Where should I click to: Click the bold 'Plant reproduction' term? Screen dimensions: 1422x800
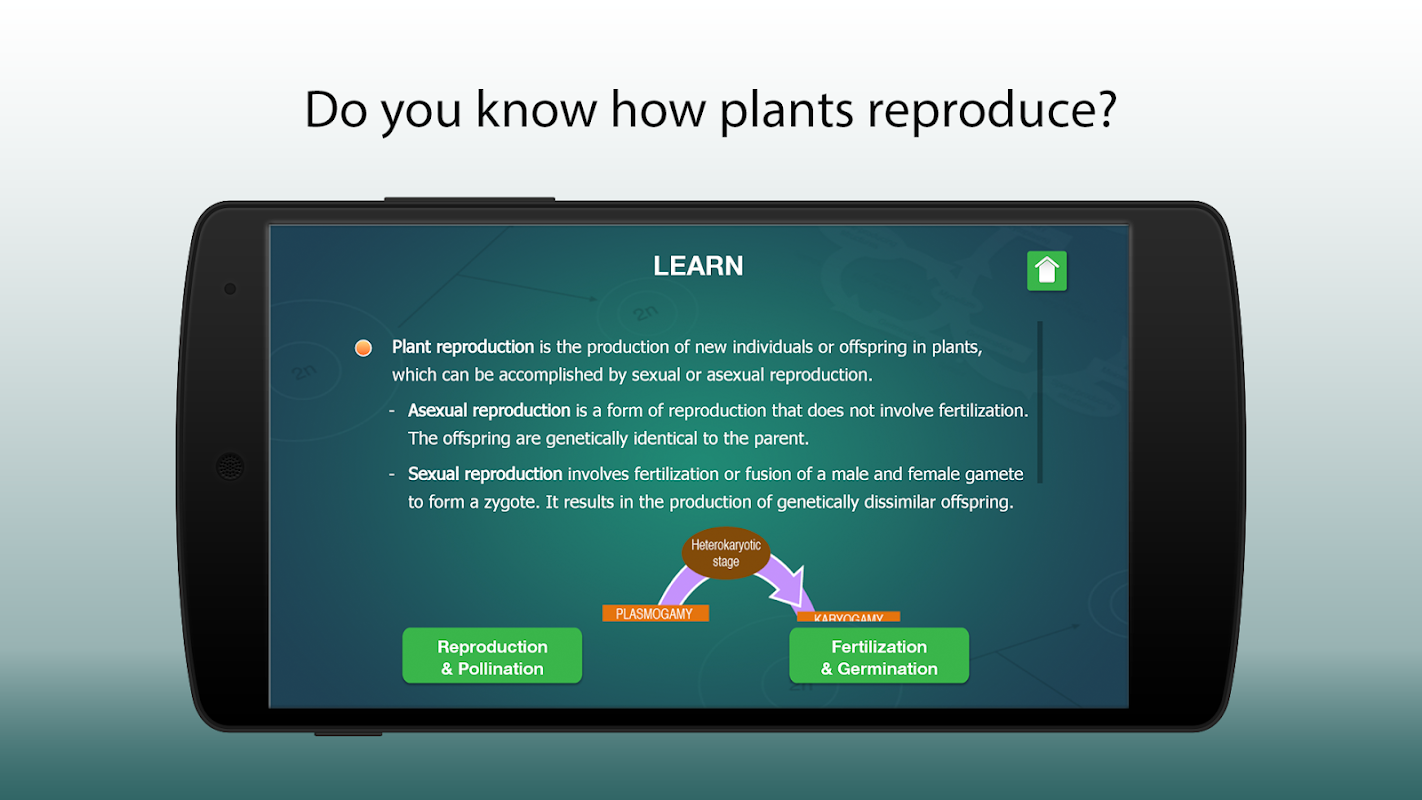[x=463, y=347]
